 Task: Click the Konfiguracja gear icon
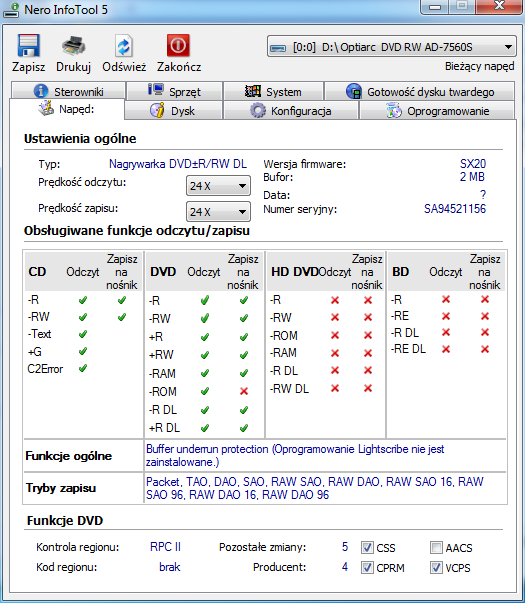click(x=258, y=110)
